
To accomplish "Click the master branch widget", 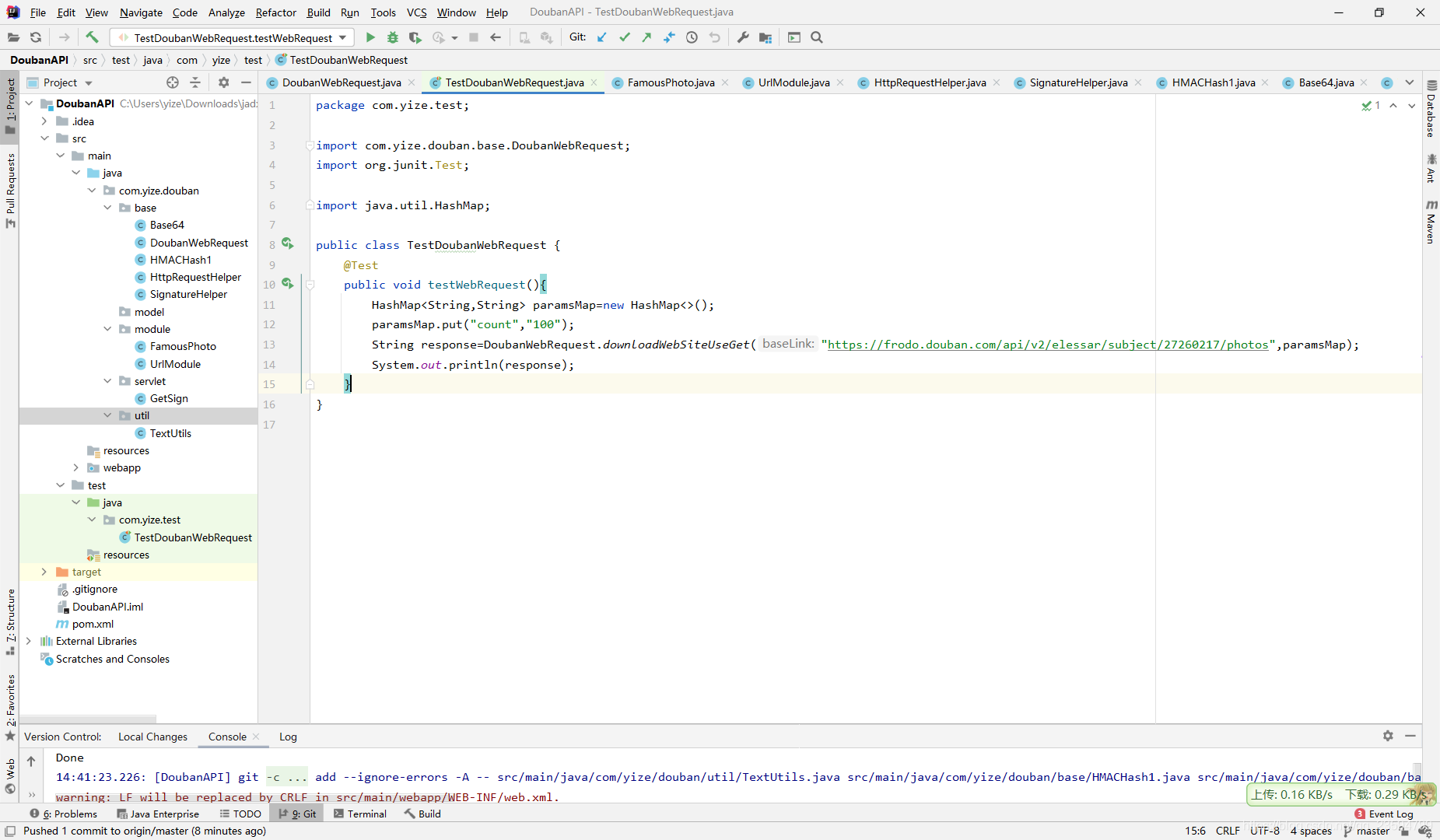I will [x=1366, y=831].
